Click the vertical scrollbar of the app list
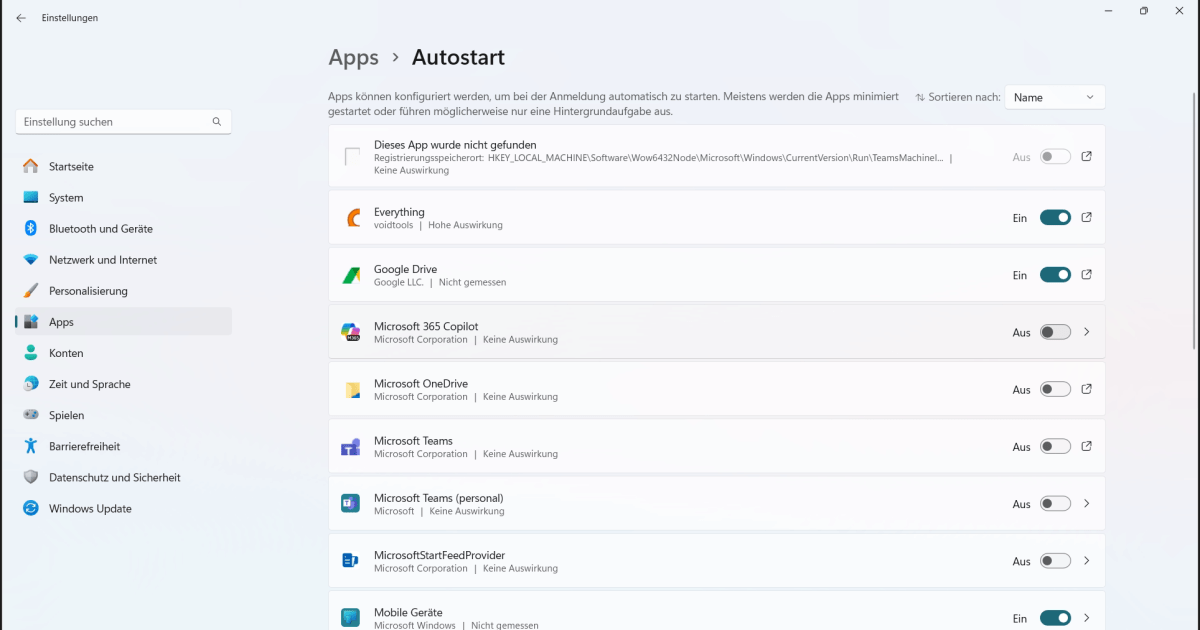Viewport: 1200px width, 630px height. tap(1195, 220)
